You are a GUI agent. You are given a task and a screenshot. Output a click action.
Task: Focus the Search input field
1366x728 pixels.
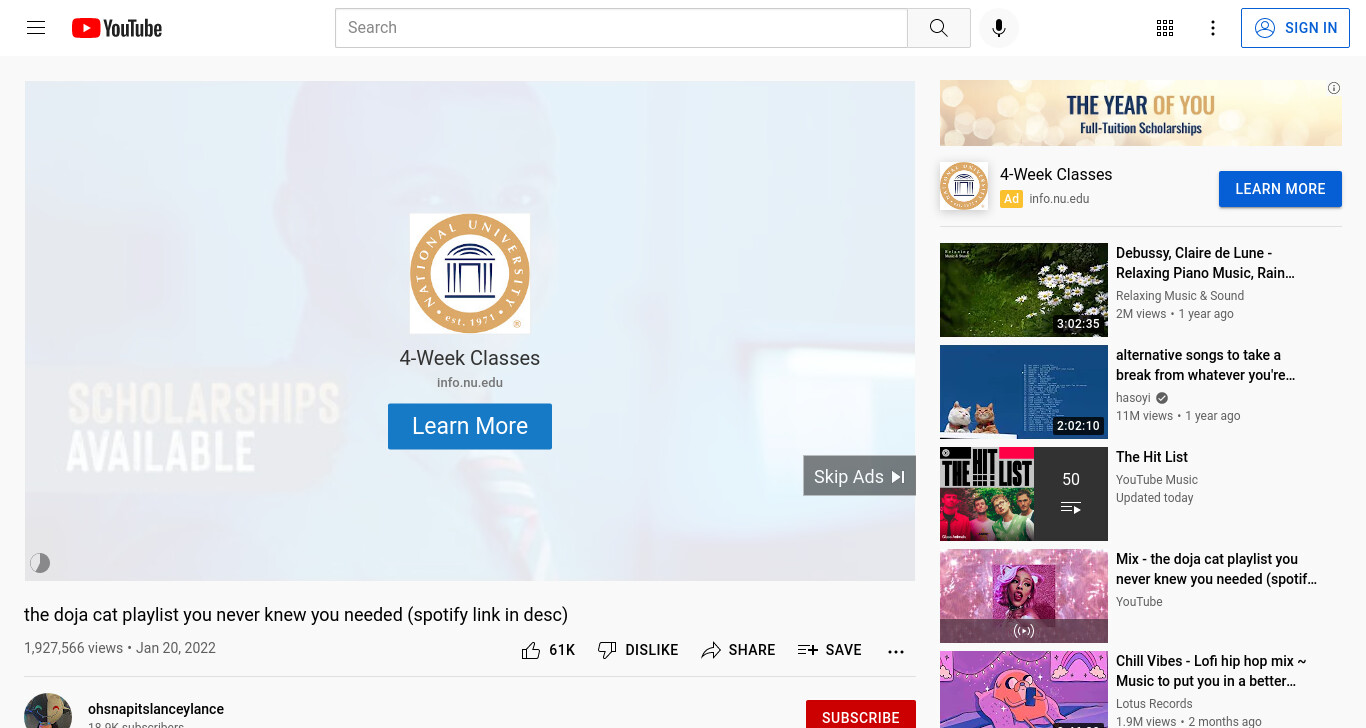coord(621,28)
